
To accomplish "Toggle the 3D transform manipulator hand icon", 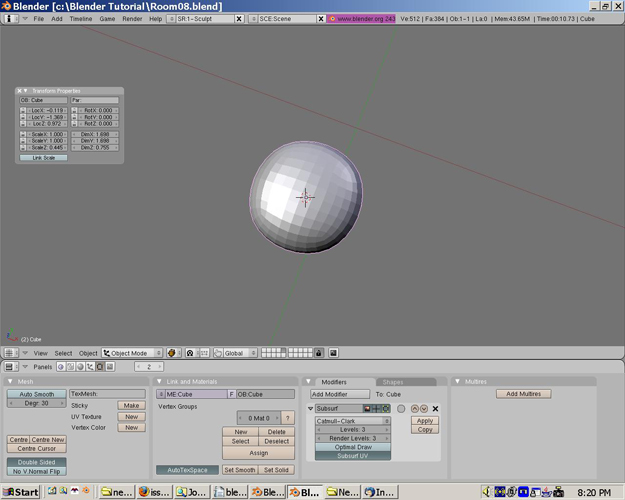I will tap(218, 353).
